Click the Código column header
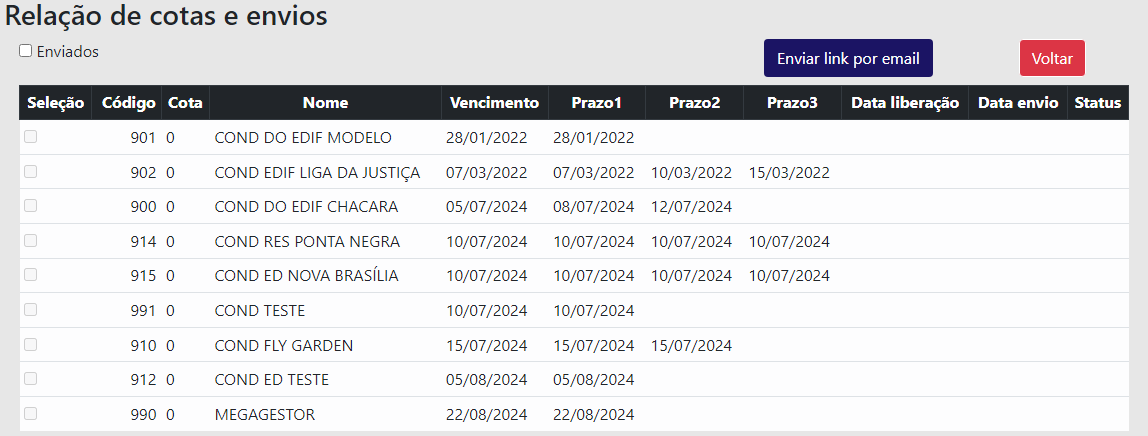 [x=129, y=102]
